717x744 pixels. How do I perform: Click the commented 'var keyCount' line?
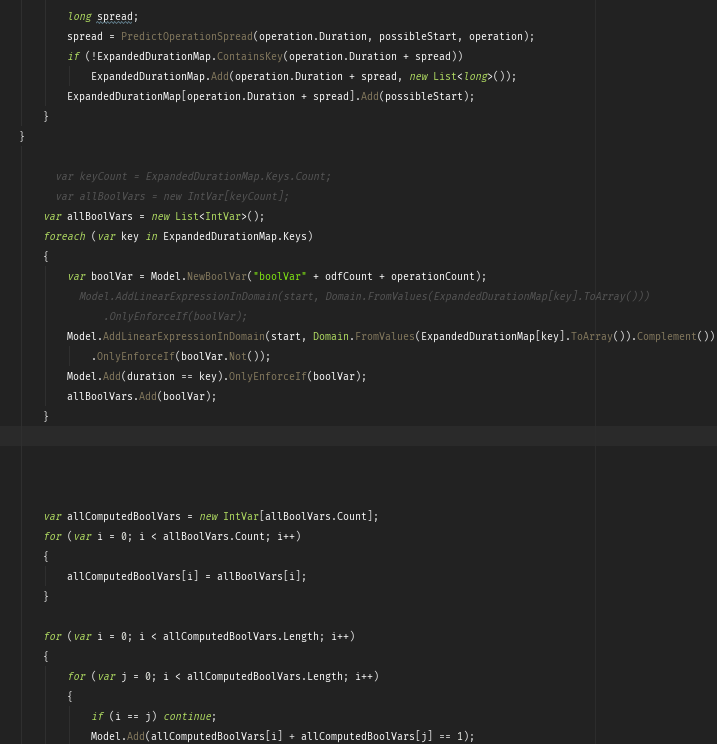point(193,177)
